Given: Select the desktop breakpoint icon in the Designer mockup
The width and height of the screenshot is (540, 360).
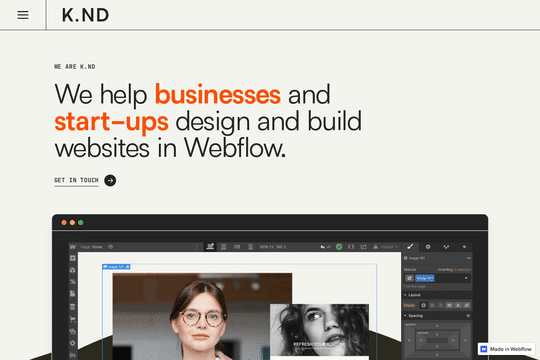Looking at the screenshot, I should point(210,247).
